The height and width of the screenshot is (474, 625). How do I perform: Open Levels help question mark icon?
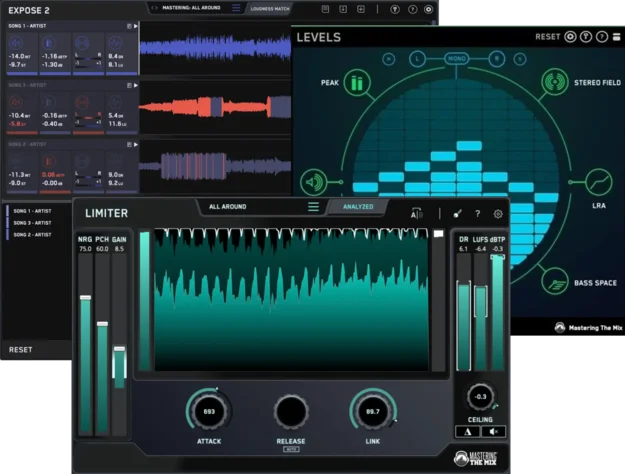(x=602, y=37)
